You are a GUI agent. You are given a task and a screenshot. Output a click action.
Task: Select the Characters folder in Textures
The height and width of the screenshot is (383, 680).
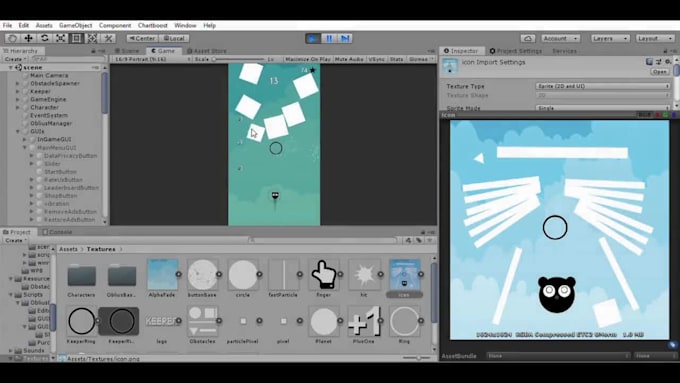82,278
